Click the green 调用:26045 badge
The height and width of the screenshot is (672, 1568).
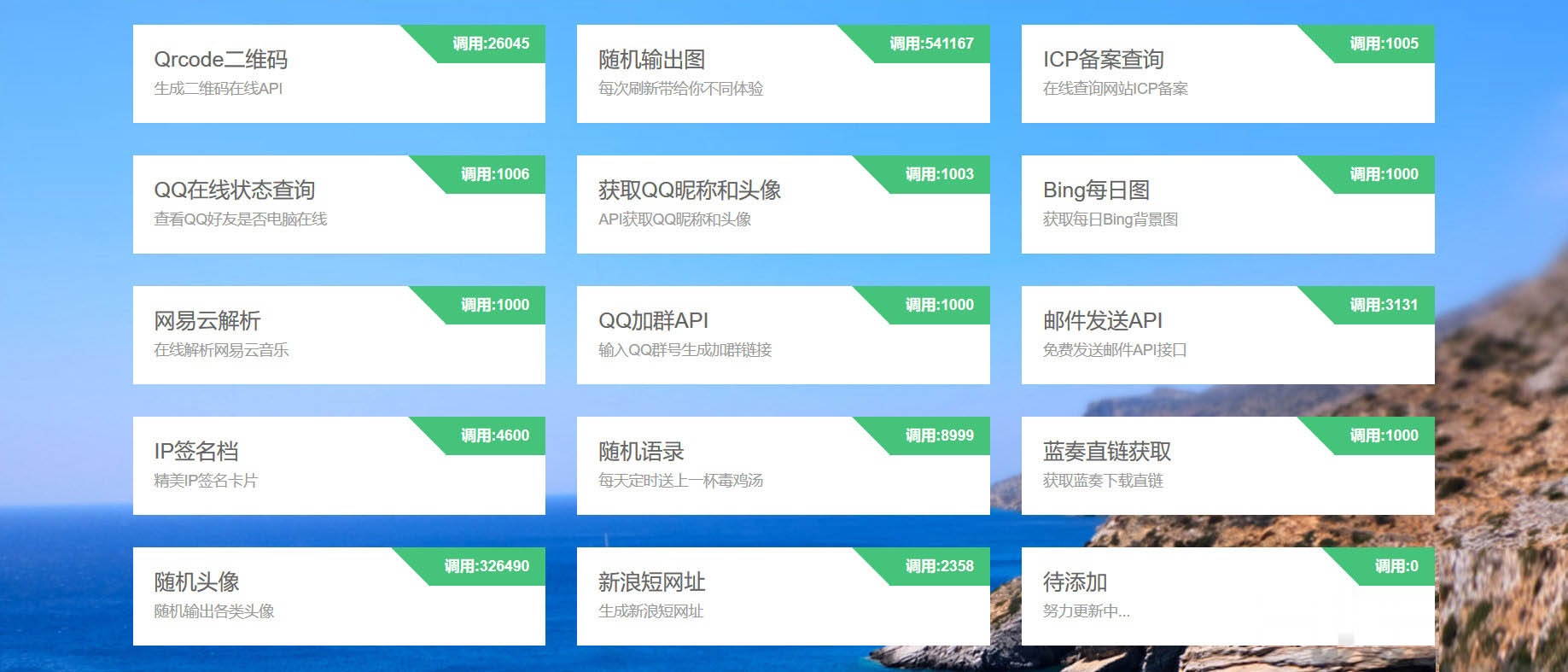pyautogui.click(x=490, y=44)
